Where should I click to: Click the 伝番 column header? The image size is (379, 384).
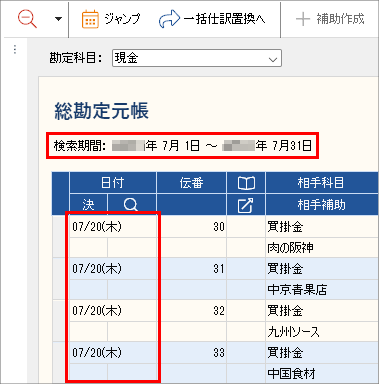(191, 183)
